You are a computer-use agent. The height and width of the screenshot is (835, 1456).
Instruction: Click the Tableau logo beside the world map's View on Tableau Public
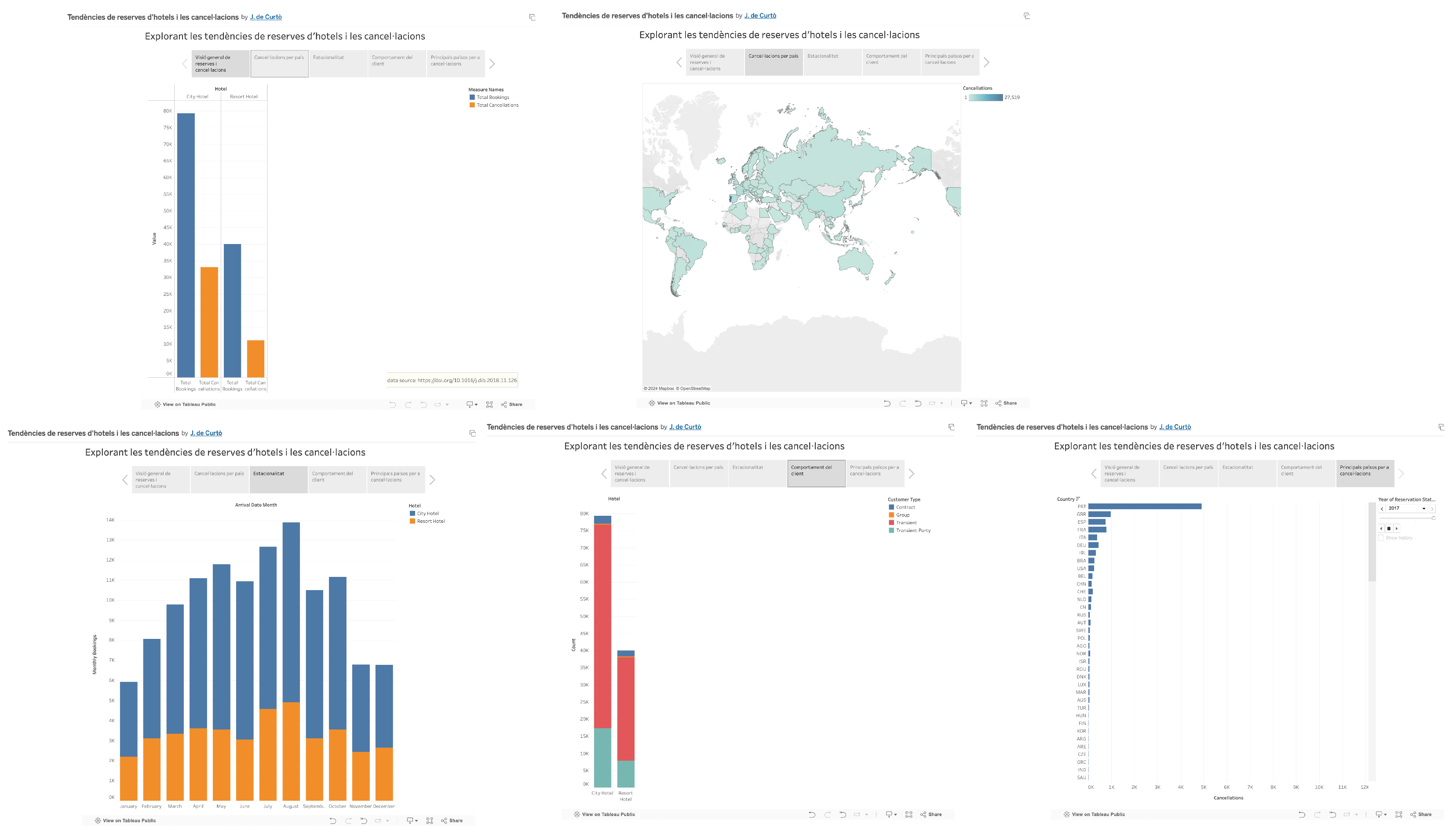tap(651, 403)
